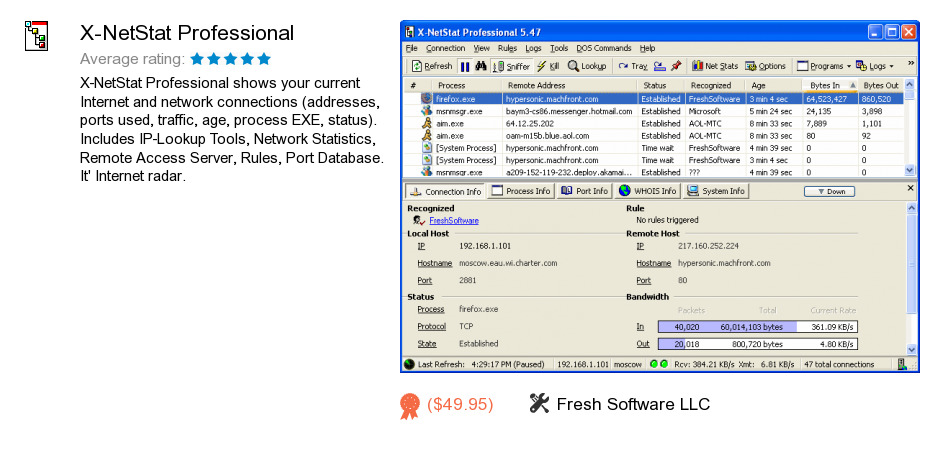This screenshot has height=450, width=940.
Task: Click the five-star average rating
Action: pyautogui.click(x=231, y=59)
